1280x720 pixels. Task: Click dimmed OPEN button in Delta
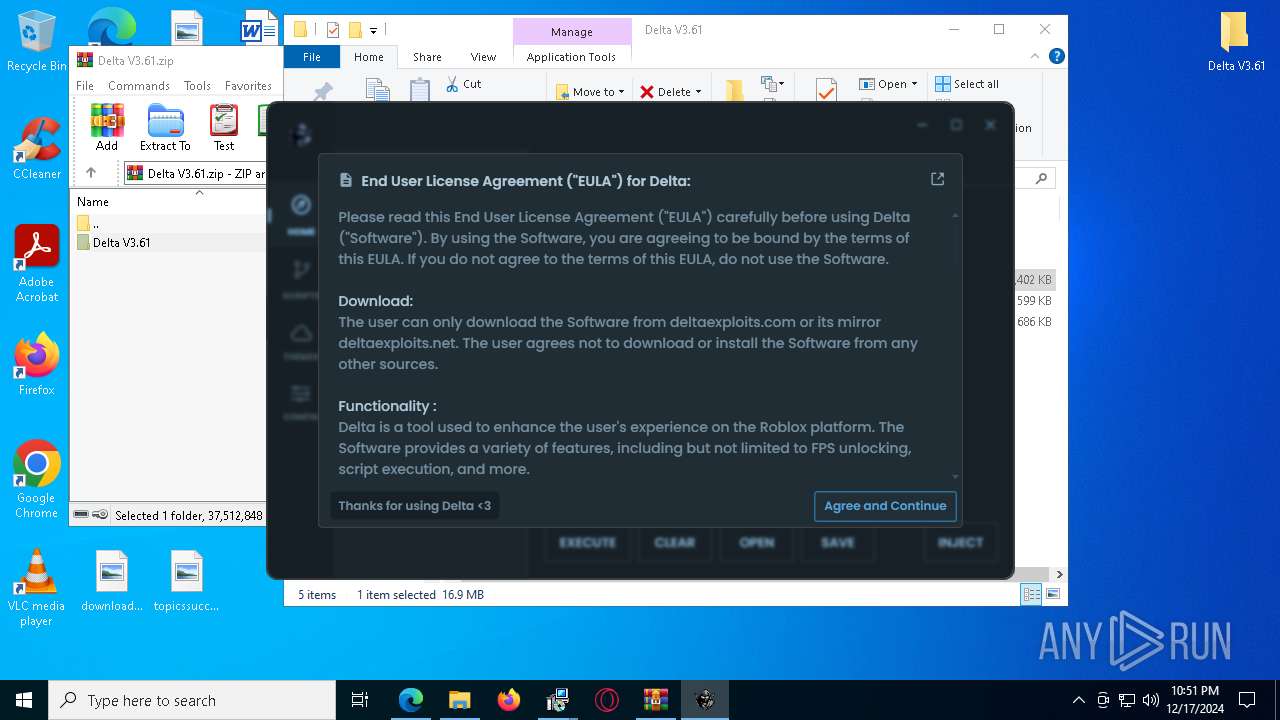757,542
